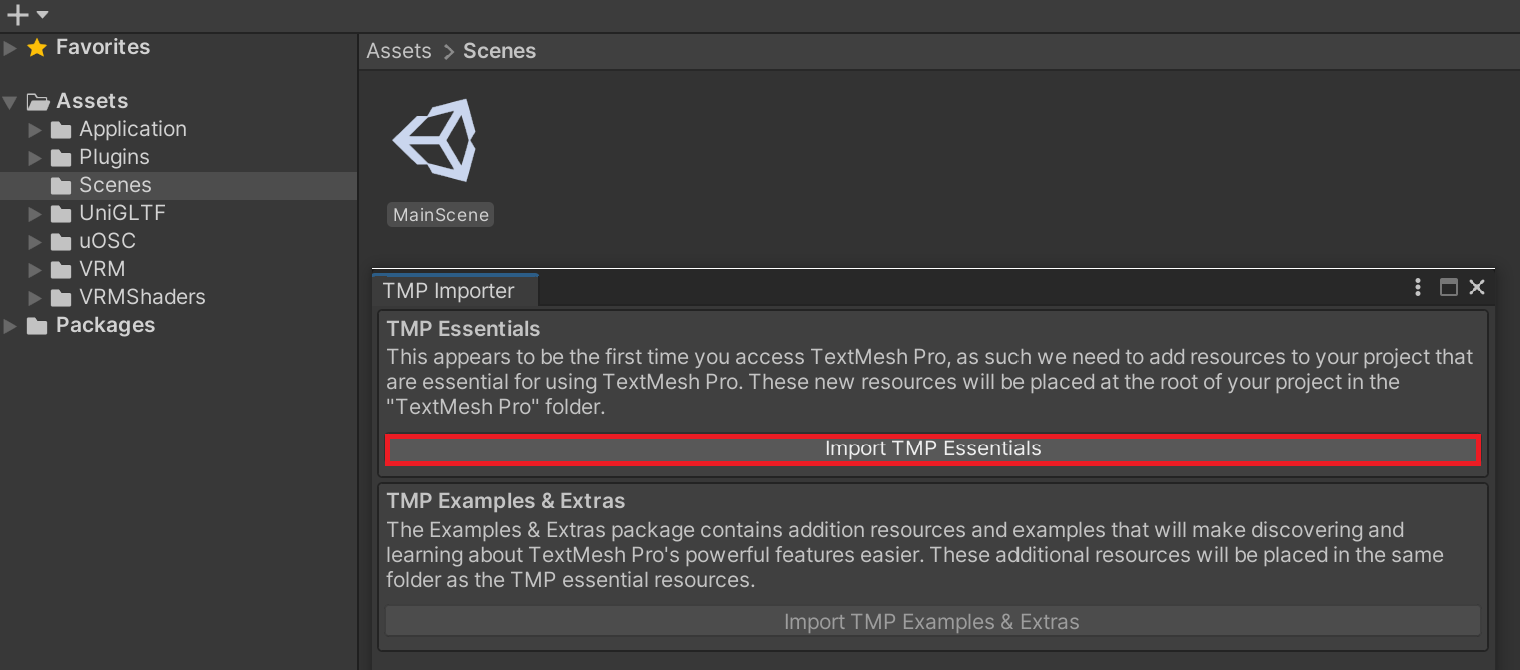1520x670 pixels.
Task: Select the MainScene thumbnail
Action: 440,213
